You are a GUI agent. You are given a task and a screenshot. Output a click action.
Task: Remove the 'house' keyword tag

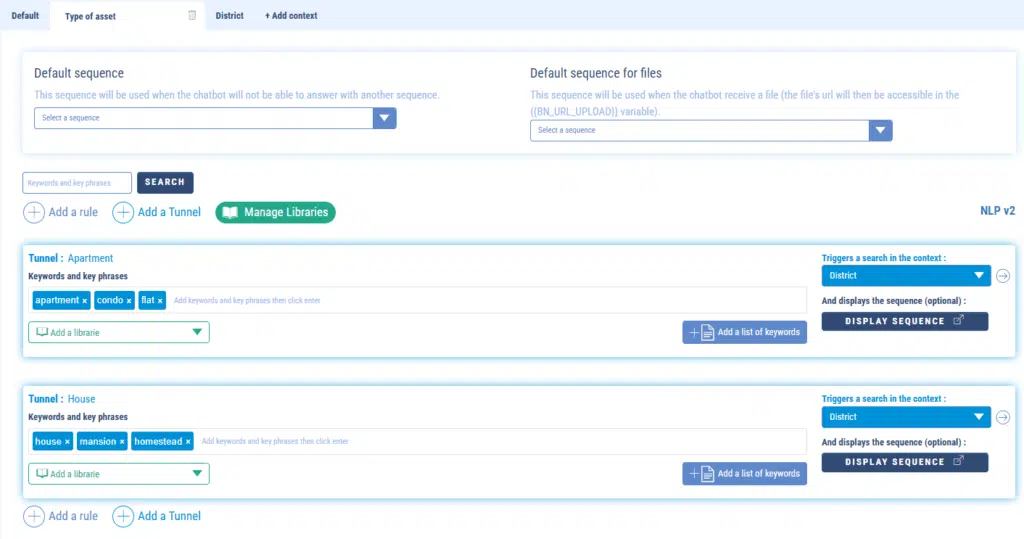coord(67,442)
